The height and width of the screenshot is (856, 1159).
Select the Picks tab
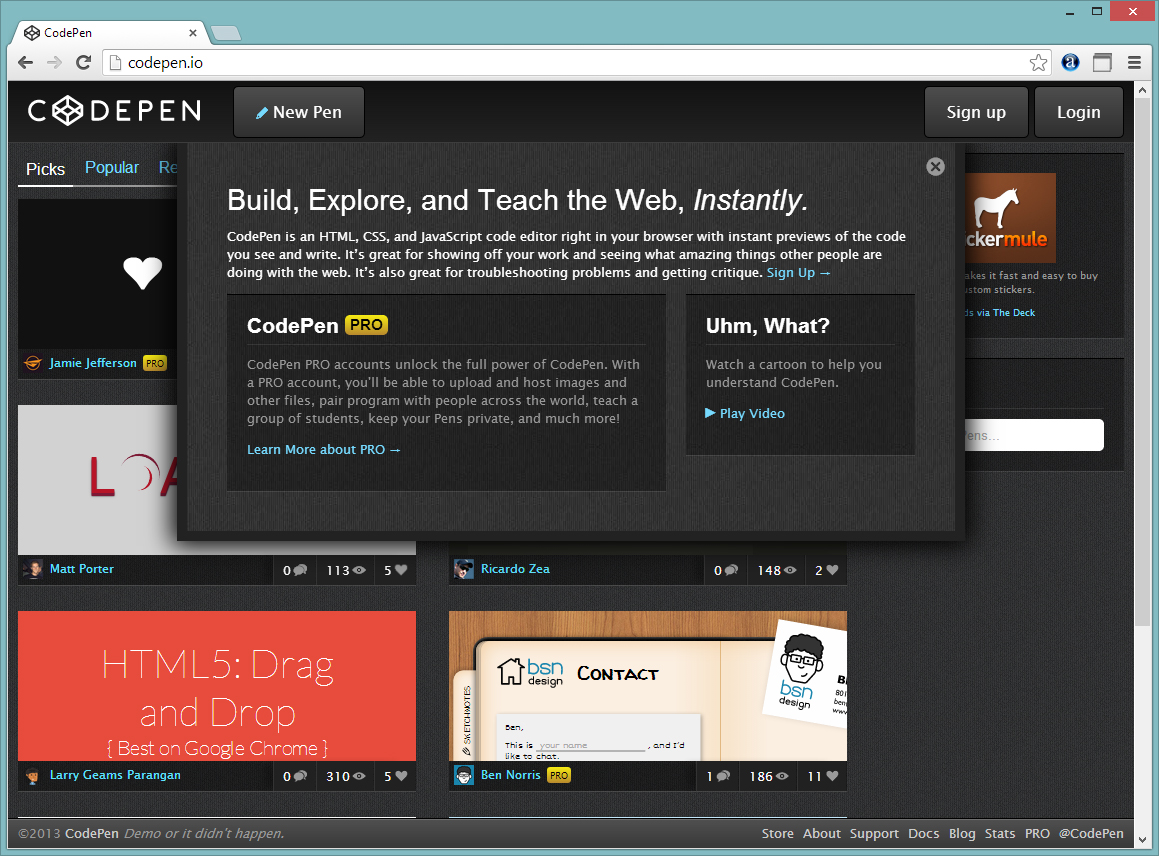tap(46, 169)
